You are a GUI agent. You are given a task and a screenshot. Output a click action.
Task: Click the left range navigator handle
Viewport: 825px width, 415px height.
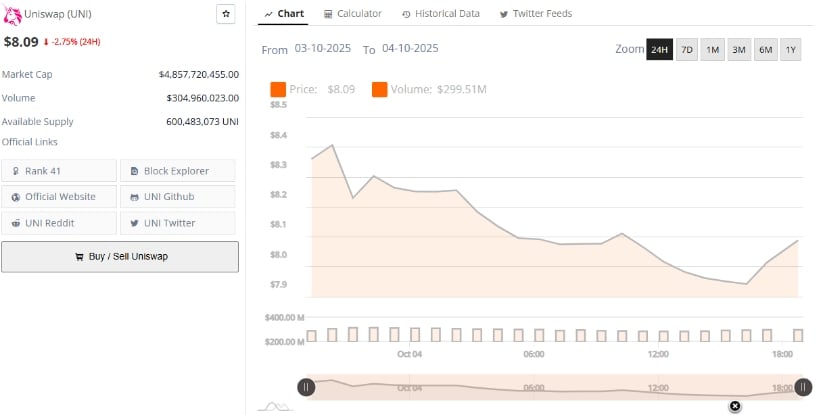point(306,388)
